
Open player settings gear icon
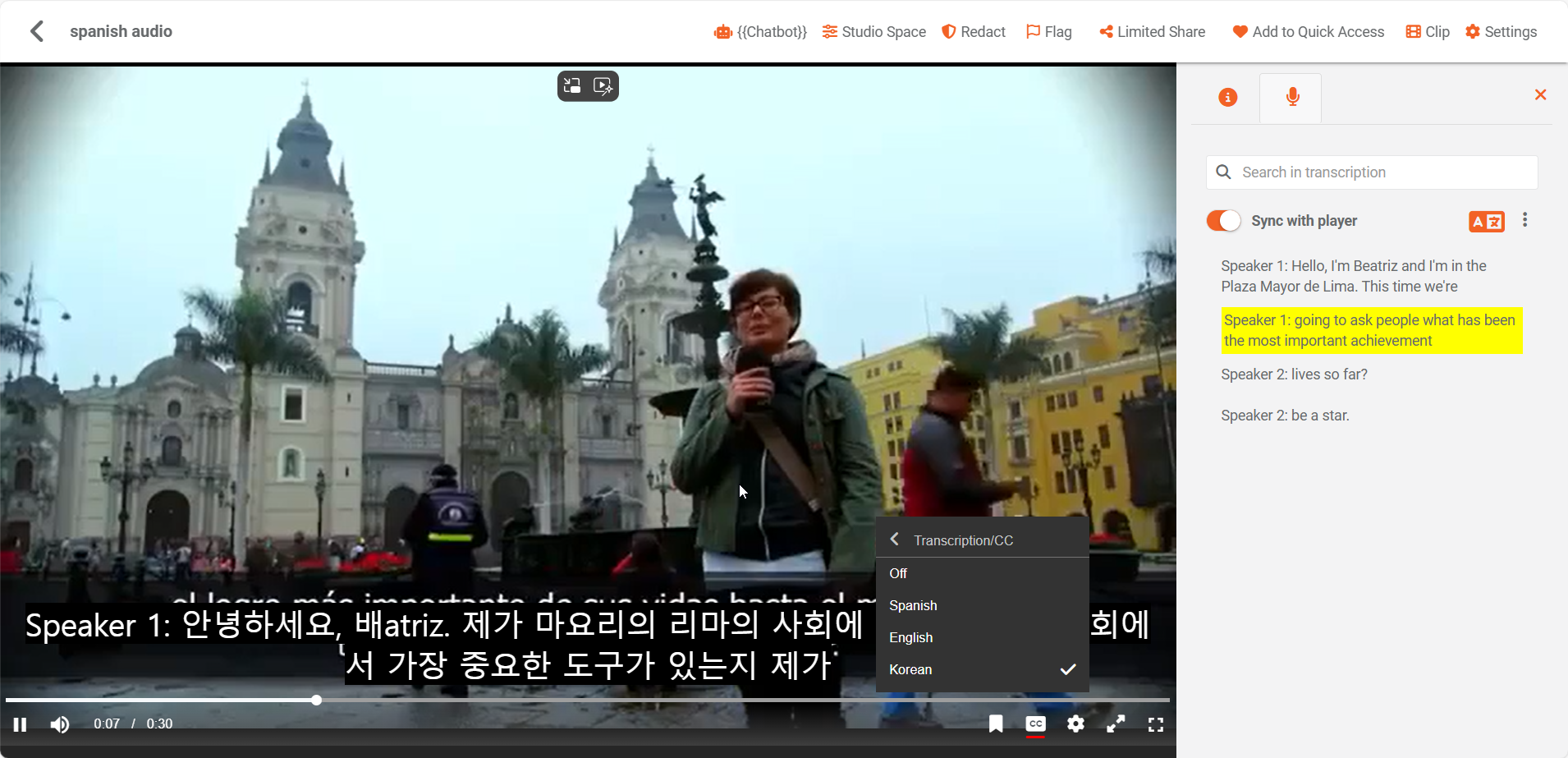[x=1075, y=724]
